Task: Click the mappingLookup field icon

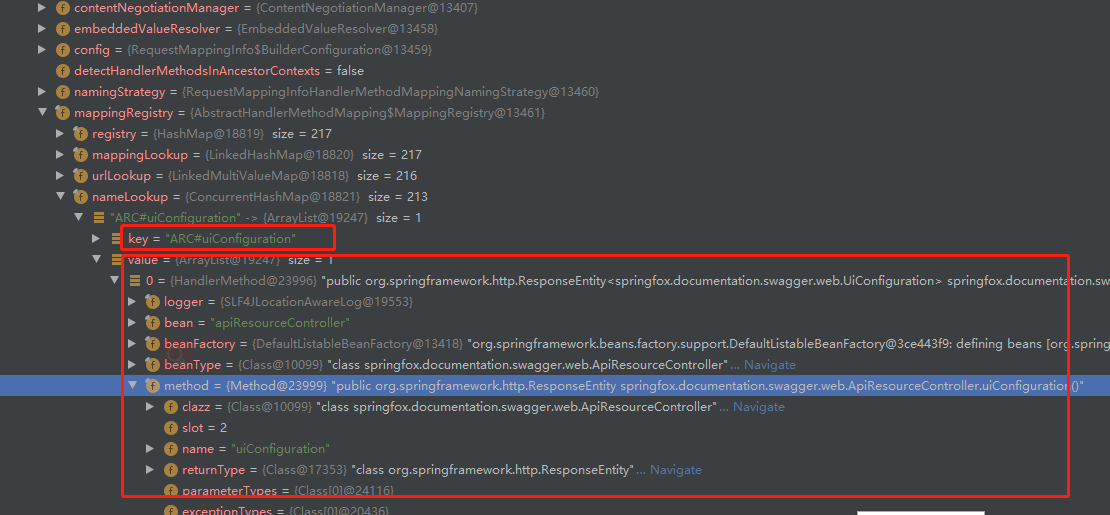Action: [80, 154]
